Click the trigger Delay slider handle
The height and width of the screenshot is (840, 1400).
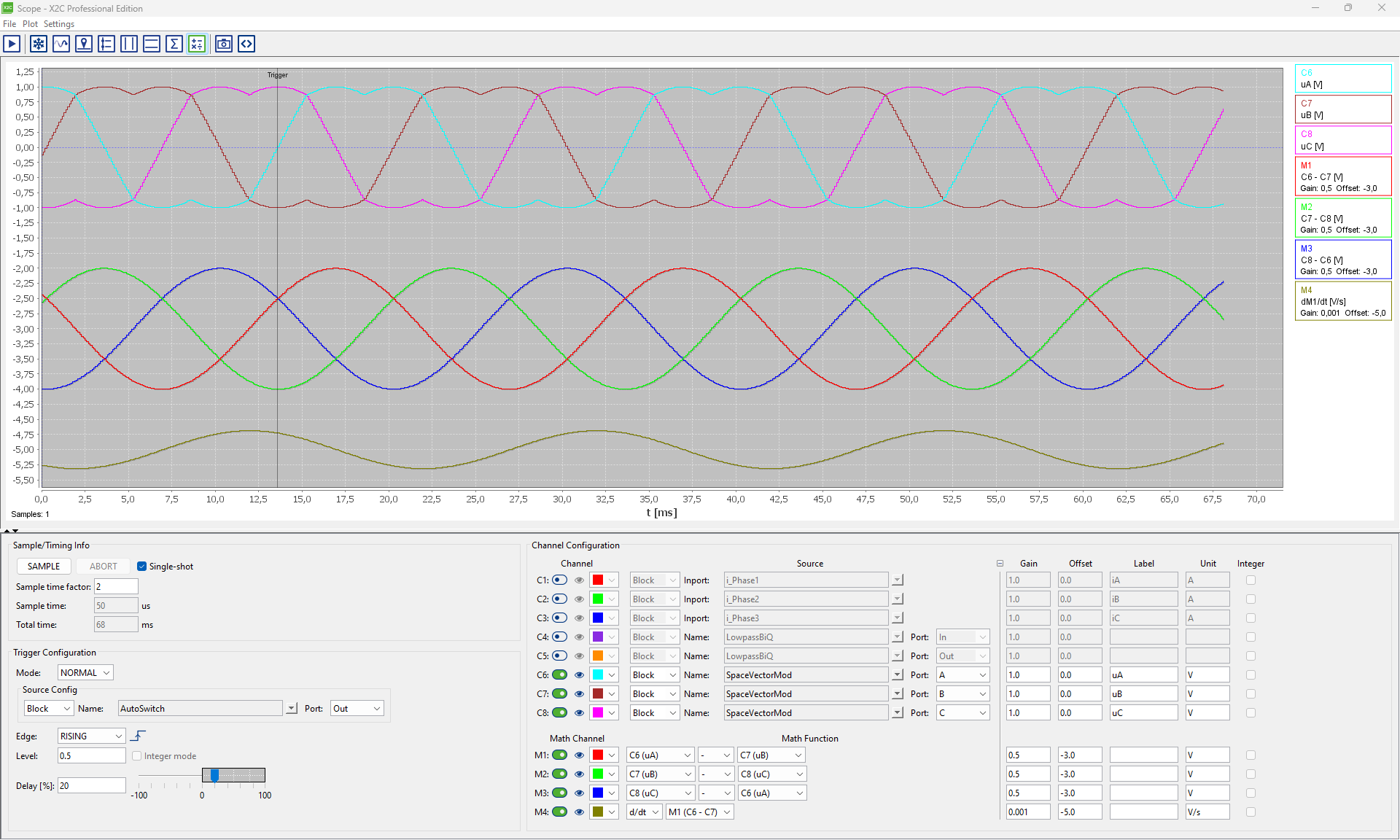tap(214, 775)
